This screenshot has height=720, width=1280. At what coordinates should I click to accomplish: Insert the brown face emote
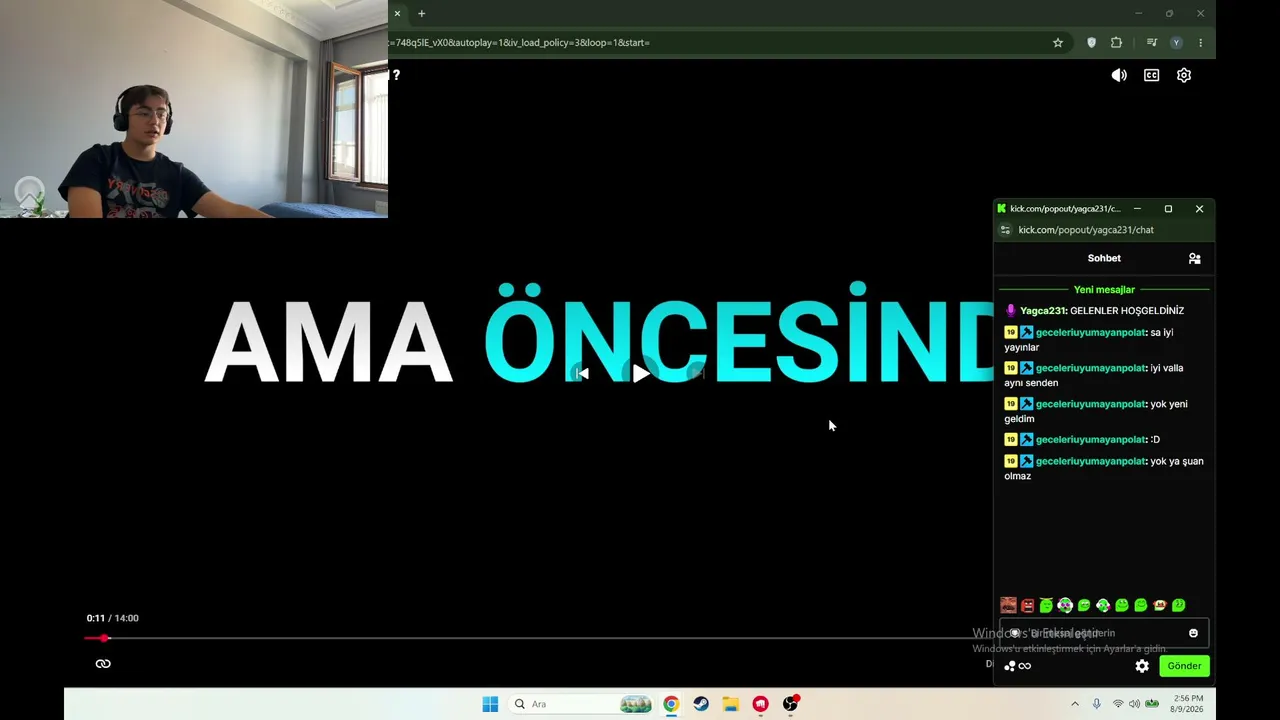pos(1008,605)
